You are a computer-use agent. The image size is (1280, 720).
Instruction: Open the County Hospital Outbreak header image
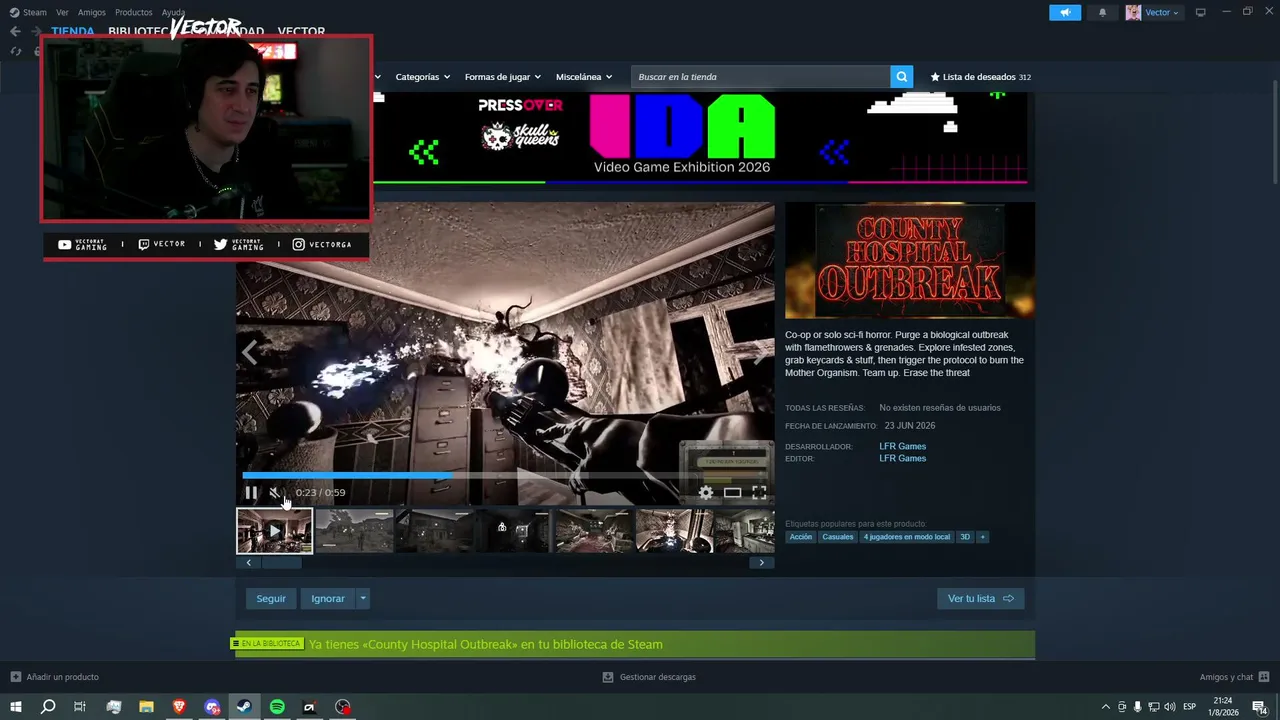(x=910, y=260)
